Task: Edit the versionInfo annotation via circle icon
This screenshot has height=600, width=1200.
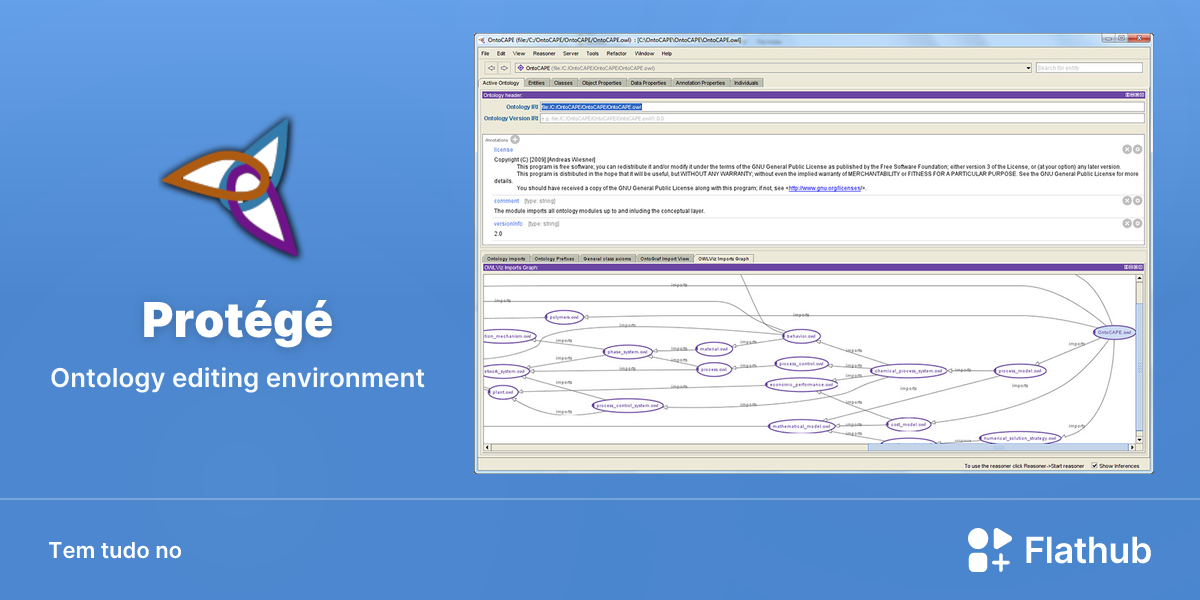Action: (1137, 224)
